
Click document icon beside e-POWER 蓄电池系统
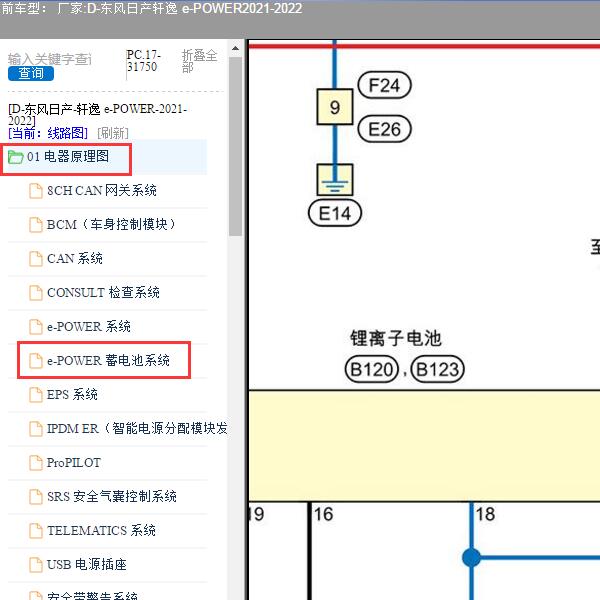36,361
